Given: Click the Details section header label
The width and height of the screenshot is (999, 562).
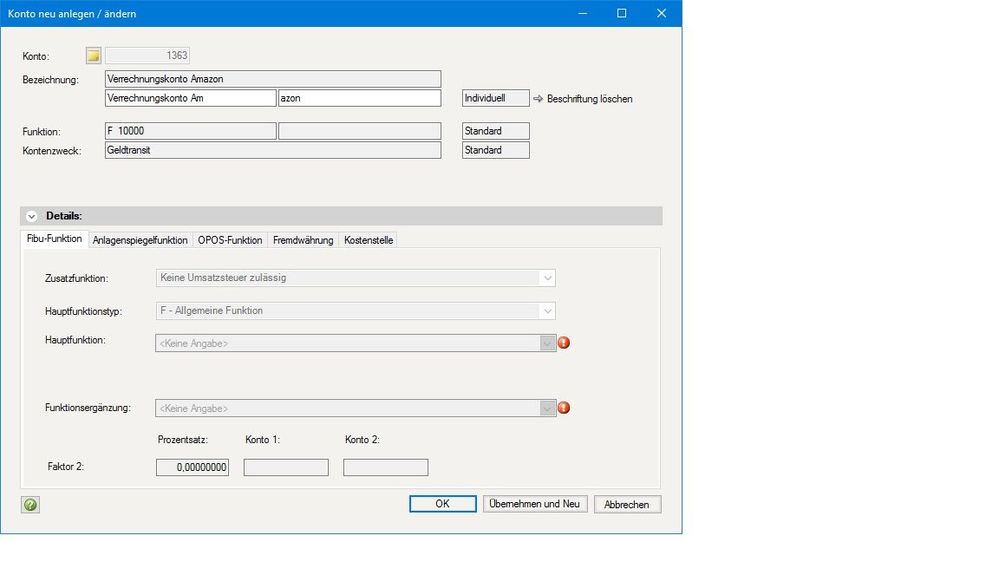Looking at the screenshot, I should [64, 216].
